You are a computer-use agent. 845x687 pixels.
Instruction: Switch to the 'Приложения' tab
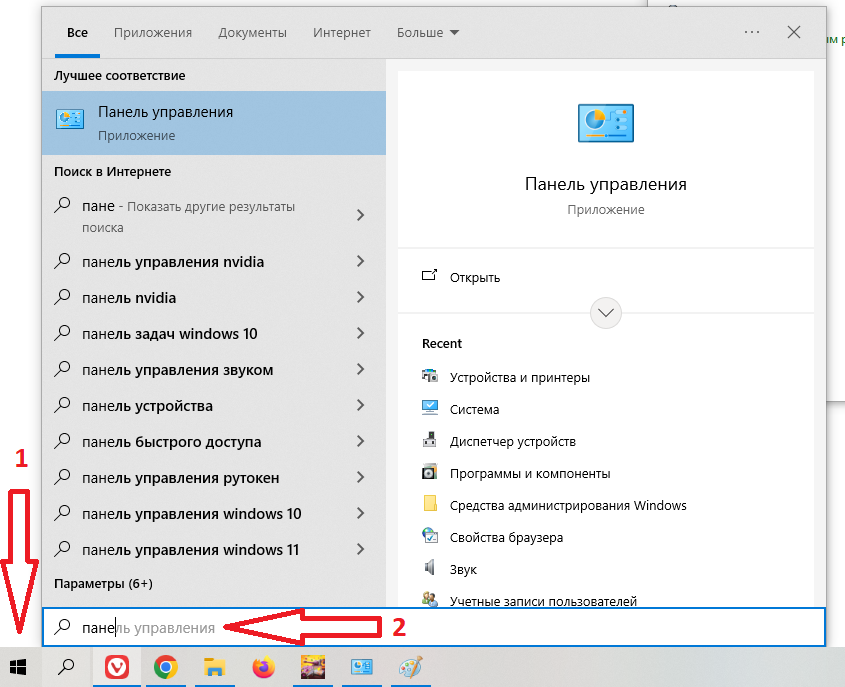(x=152, y=33)
